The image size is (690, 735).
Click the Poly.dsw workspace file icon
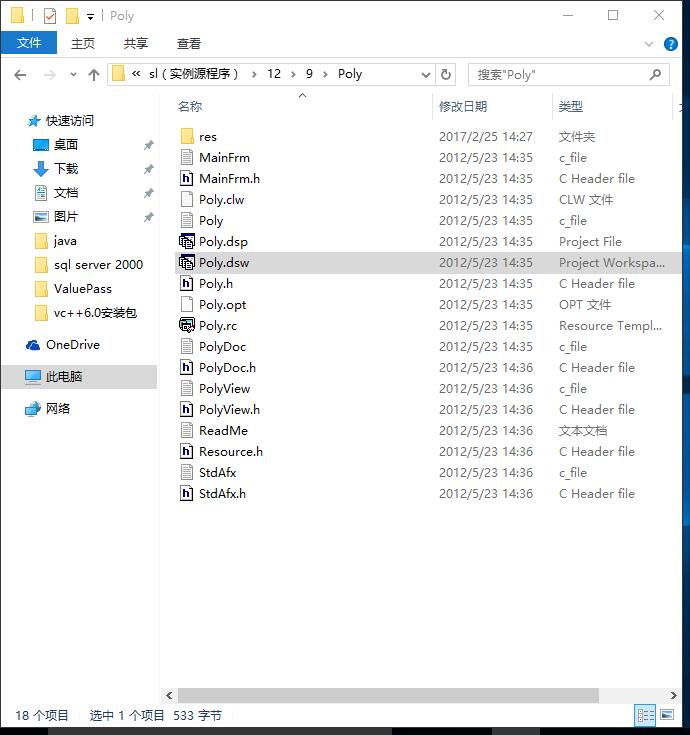click(x=187, y=262)
